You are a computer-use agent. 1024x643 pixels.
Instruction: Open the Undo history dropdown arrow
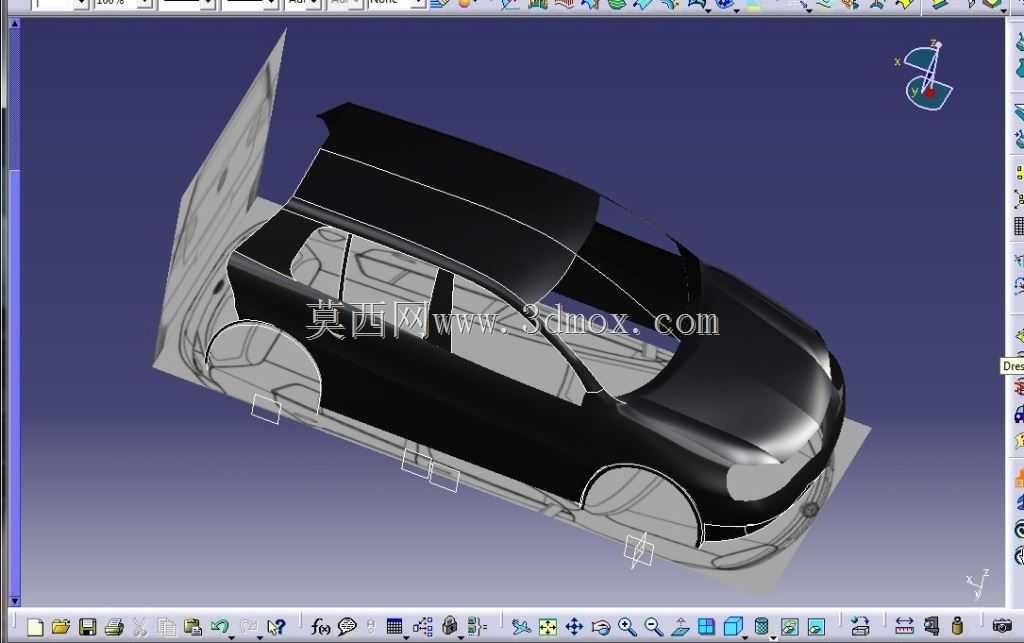point(231,636)
